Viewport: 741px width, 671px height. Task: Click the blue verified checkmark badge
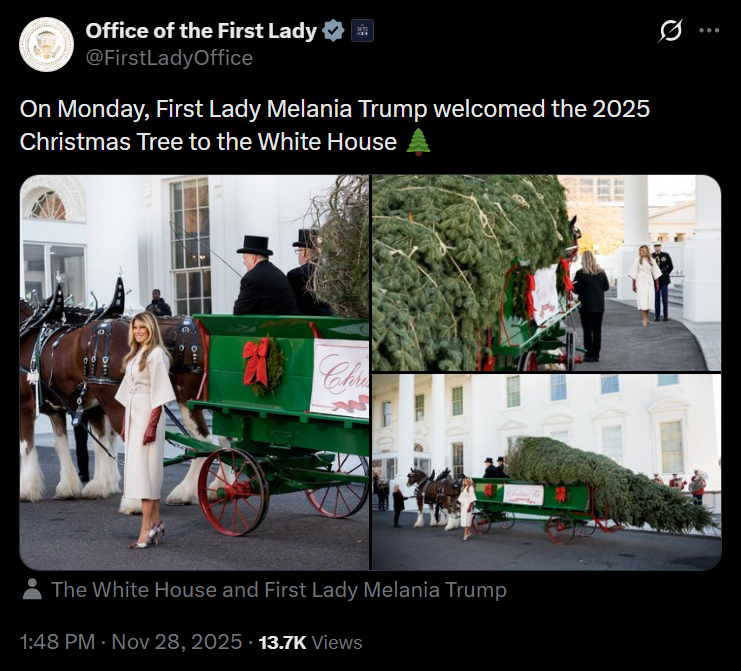tap(334, 31)
